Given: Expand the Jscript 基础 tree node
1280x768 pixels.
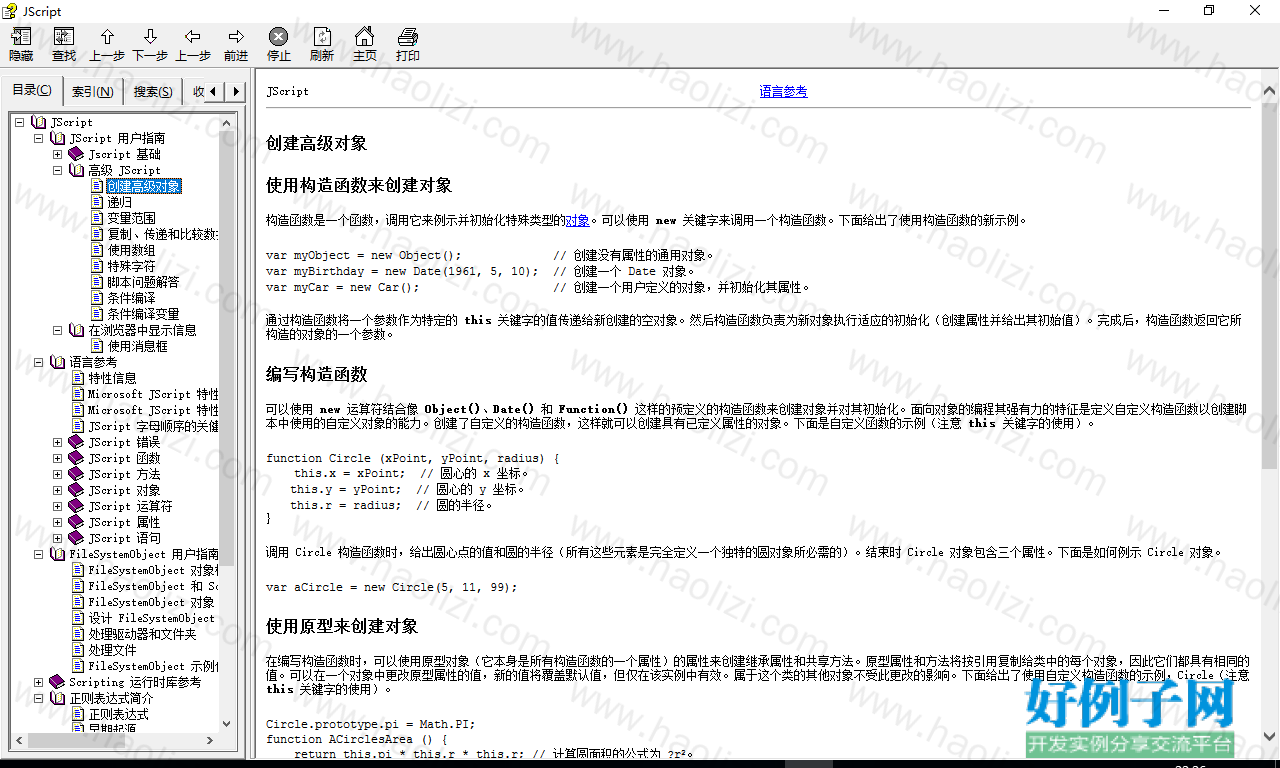Looking at the screenshot, I should point(57,154).
